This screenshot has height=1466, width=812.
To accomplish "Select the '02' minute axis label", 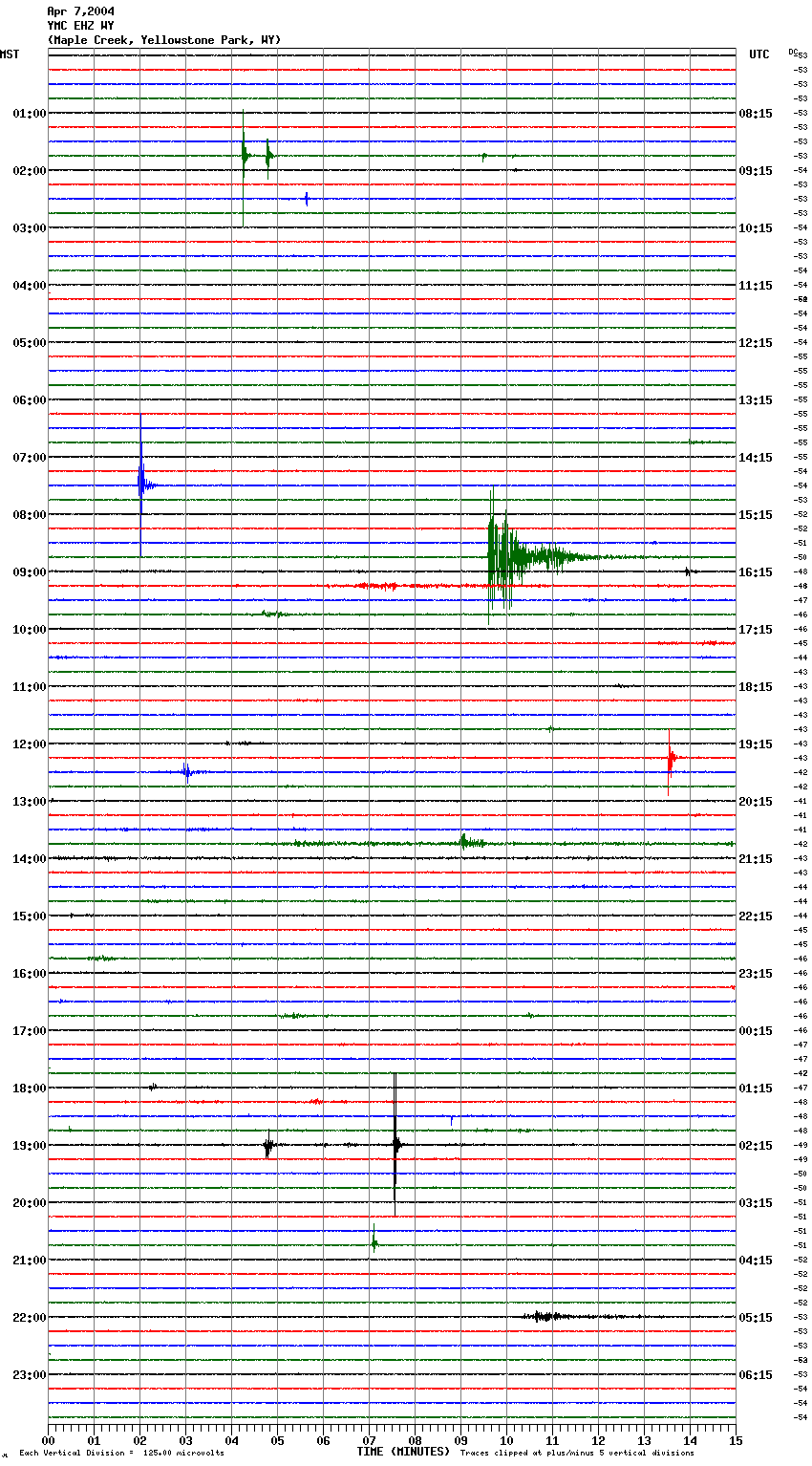I will (139, 1439).
